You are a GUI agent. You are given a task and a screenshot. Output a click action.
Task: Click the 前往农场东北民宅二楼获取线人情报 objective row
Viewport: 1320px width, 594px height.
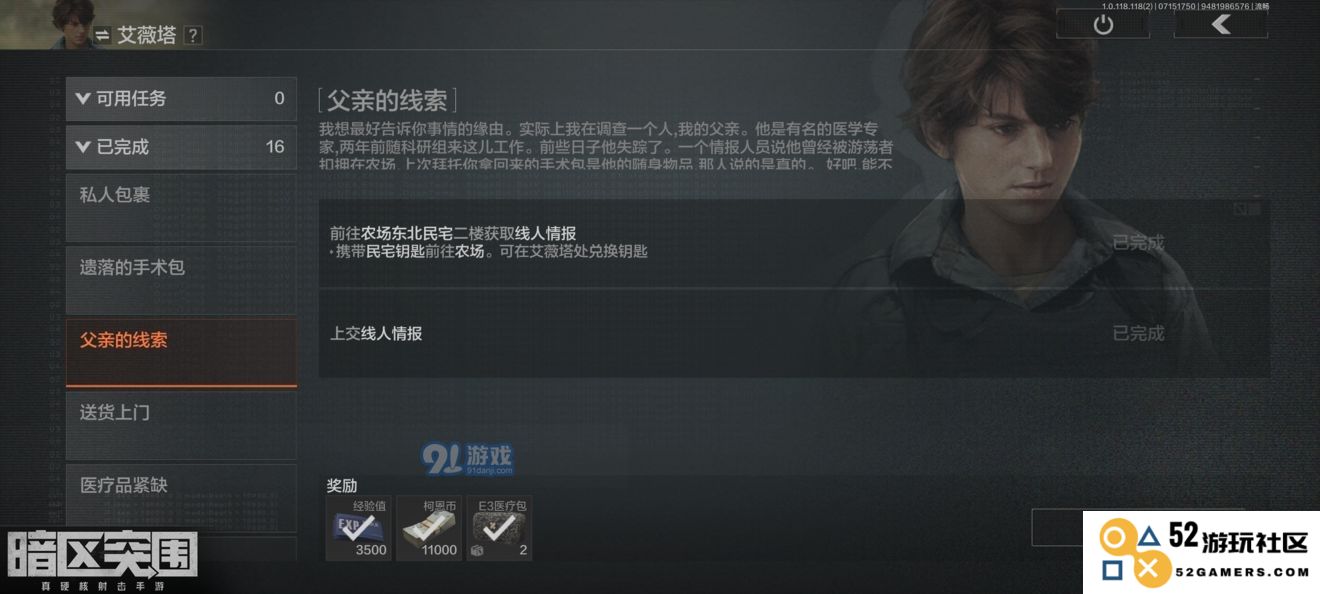click(794, 243)
